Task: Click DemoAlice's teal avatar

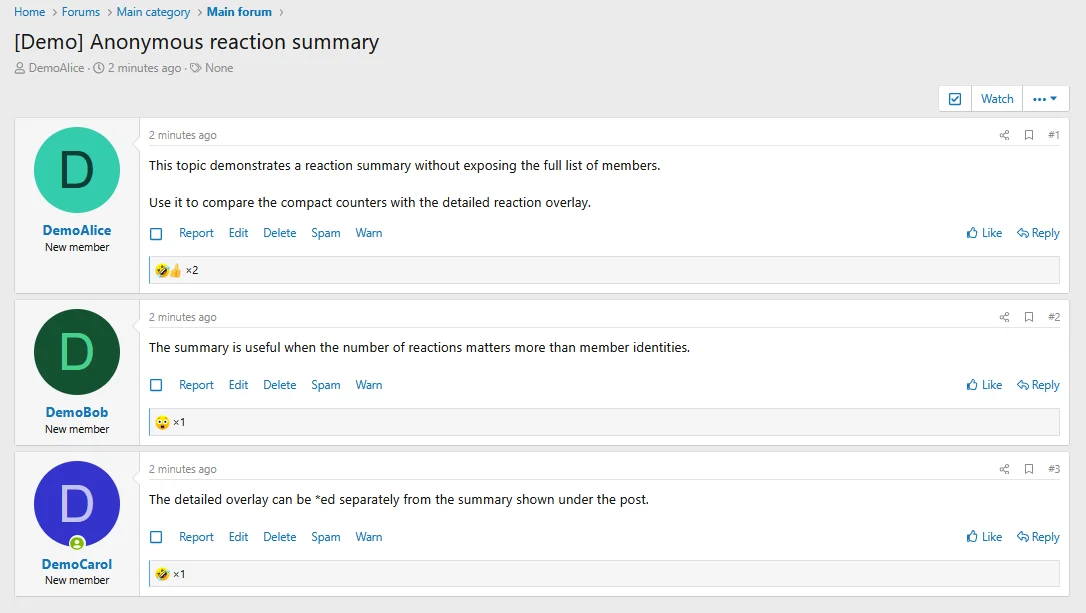Action: tap(77, 170)
